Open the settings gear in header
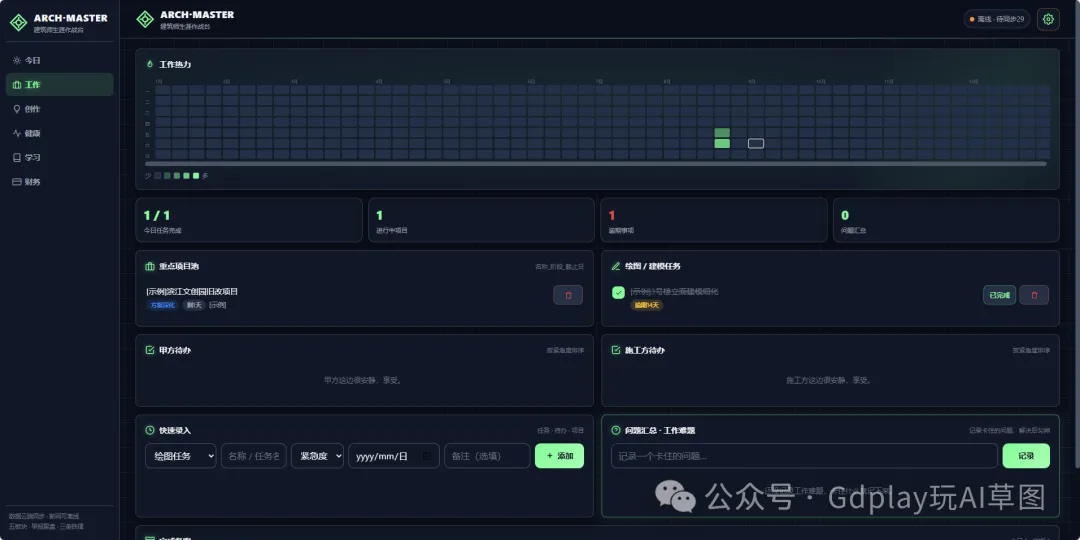Screen dimensions: 1080x540 click(1048, 19)
